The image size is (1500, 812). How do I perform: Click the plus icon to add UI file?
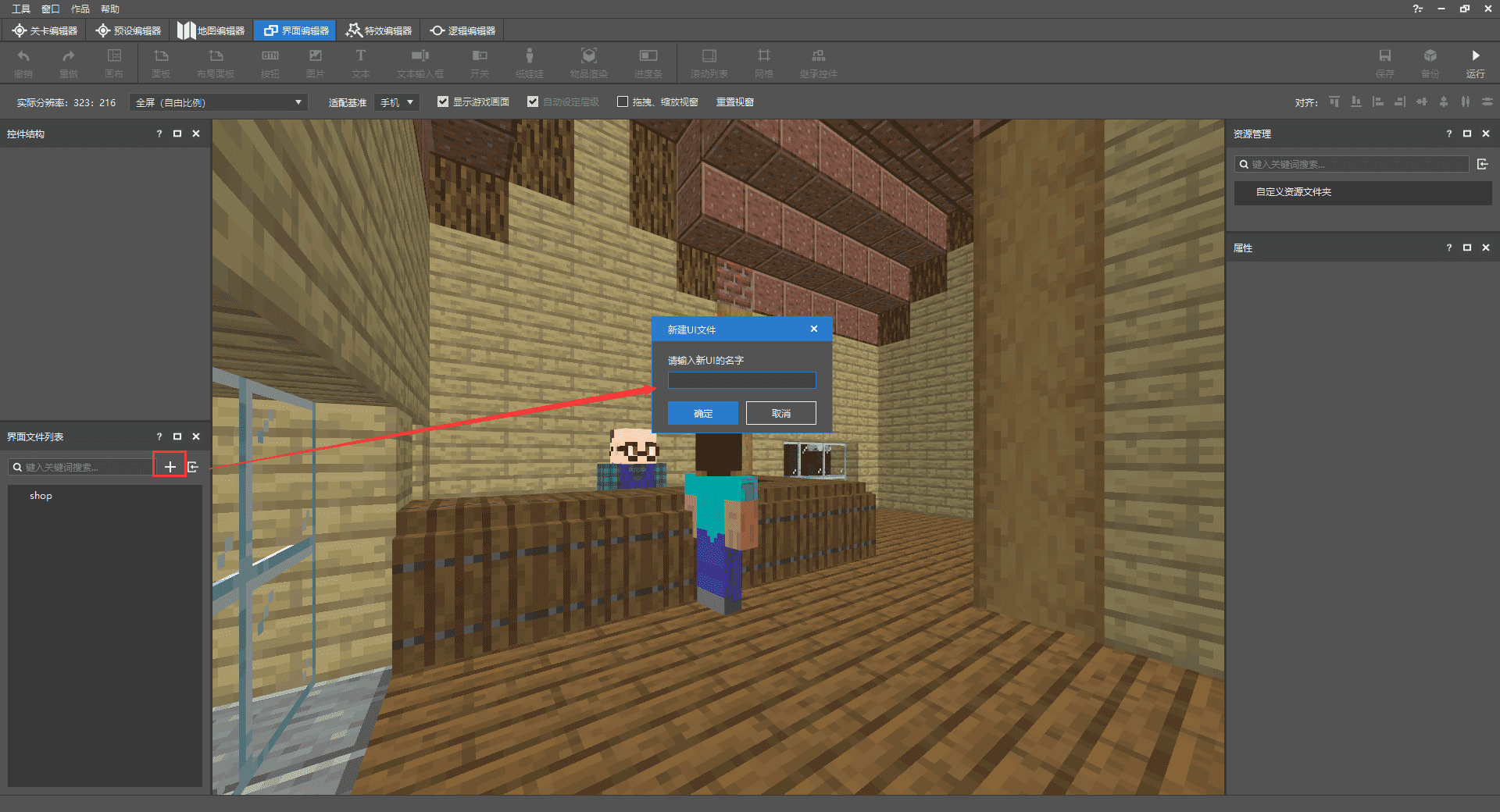click(170, 467)
